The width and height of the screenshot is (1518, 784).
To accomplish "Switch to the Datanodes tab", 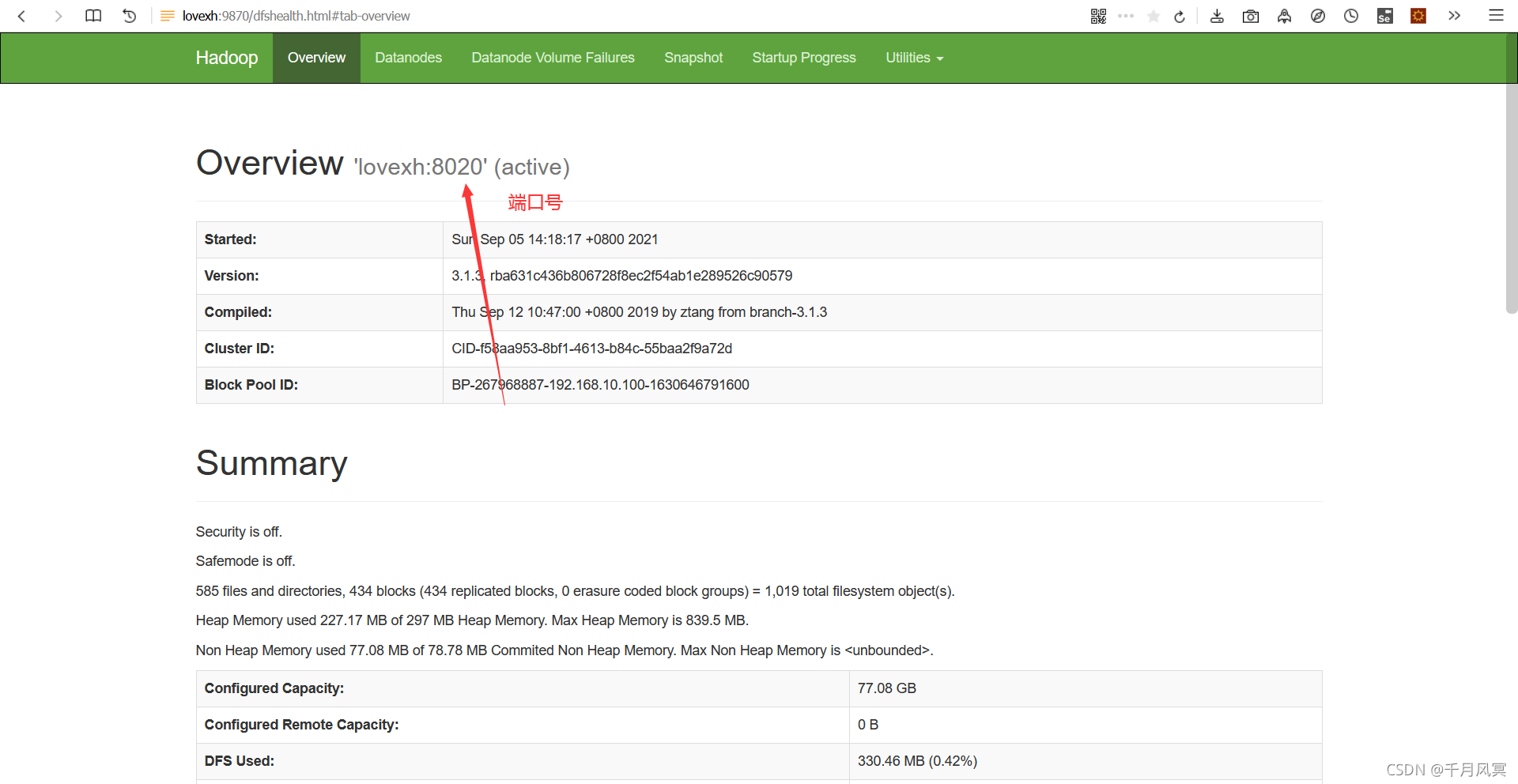I will [408, 58].
